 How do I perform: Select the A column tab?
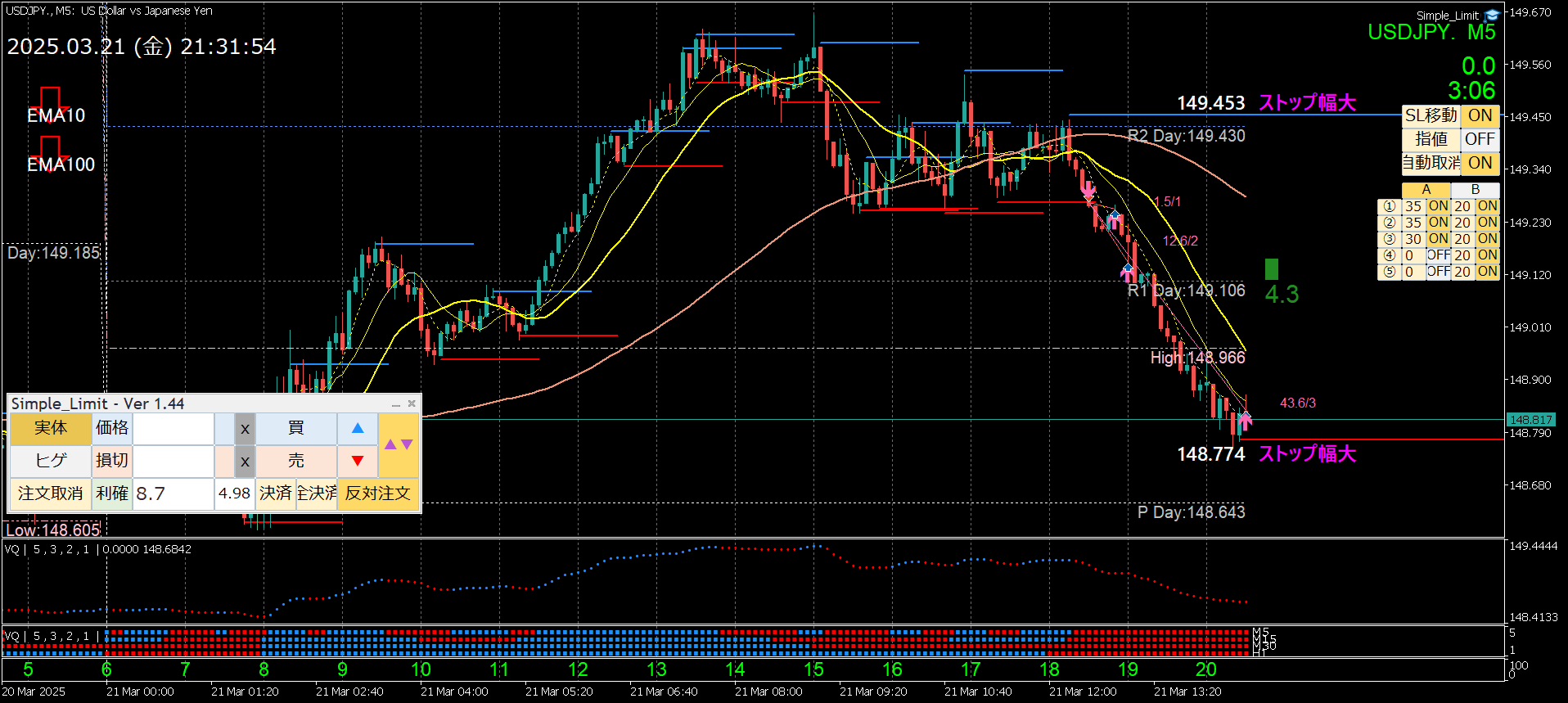[x=1426, y=190]
